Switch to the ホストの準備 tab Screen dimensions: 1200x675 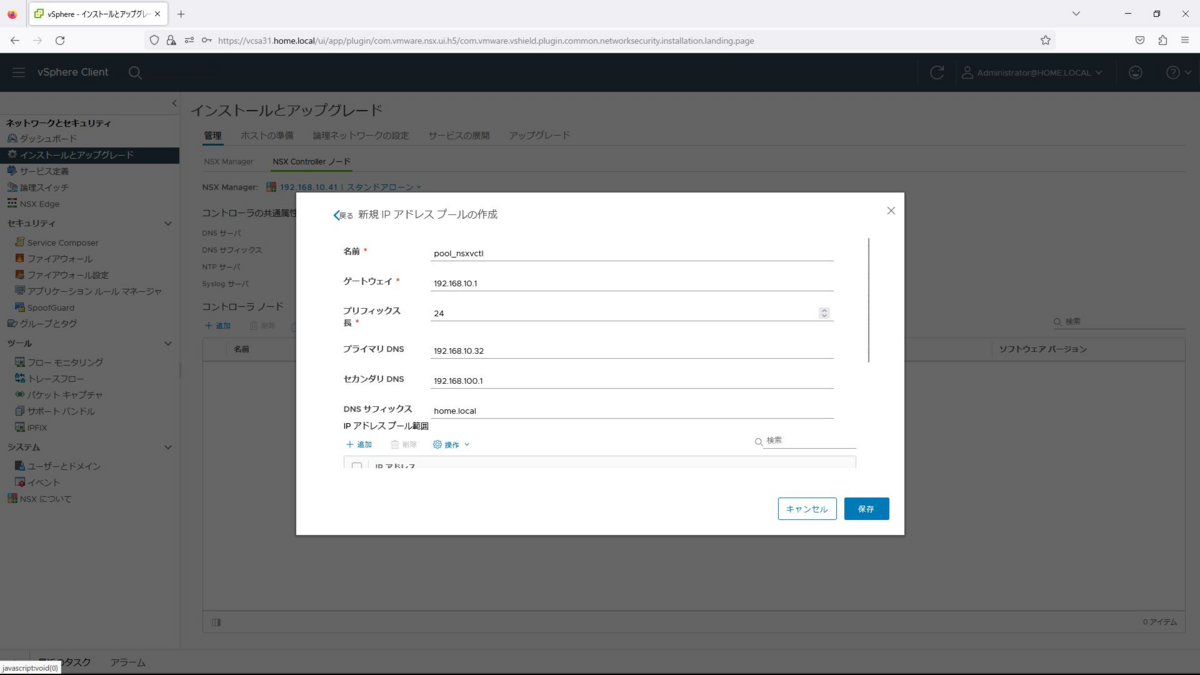point(267,135)
